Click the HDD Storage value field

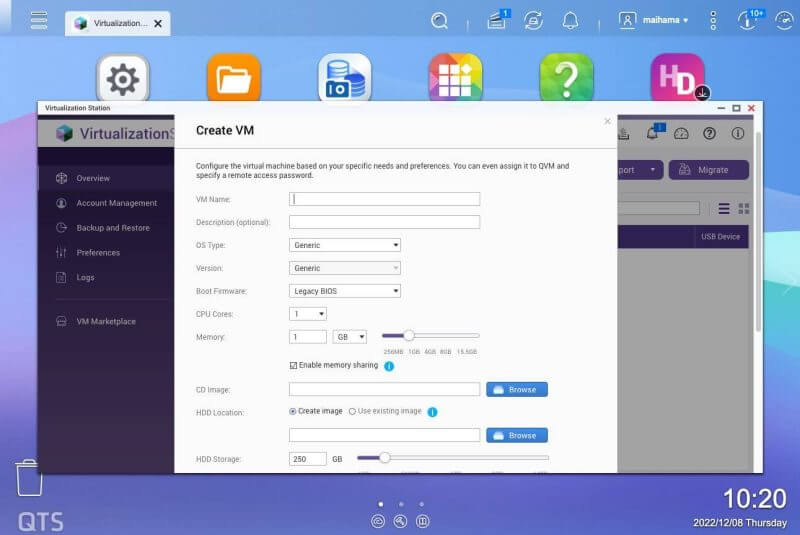[x=308, y=459]
